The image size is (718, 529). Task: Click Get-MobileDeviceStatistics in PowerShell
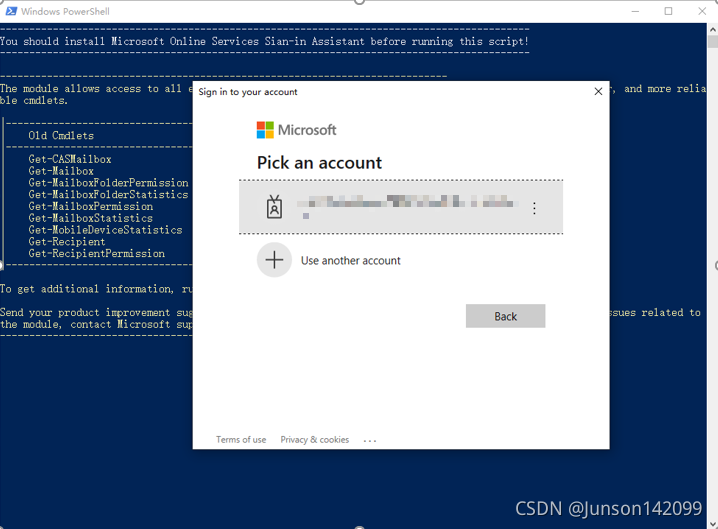point(105,230)
